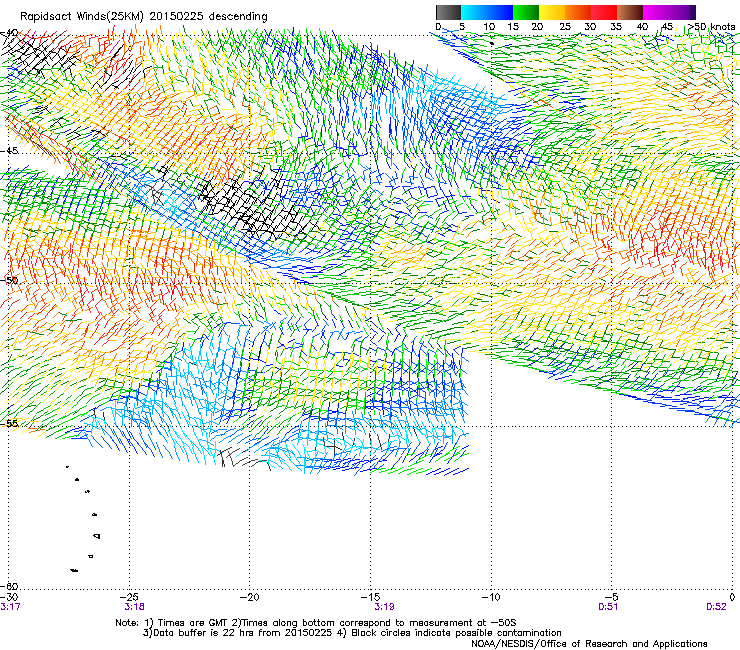This screenshot has height=650, width=740.
Task: Click the latitude label '-60'
Action: pos(9,586)
